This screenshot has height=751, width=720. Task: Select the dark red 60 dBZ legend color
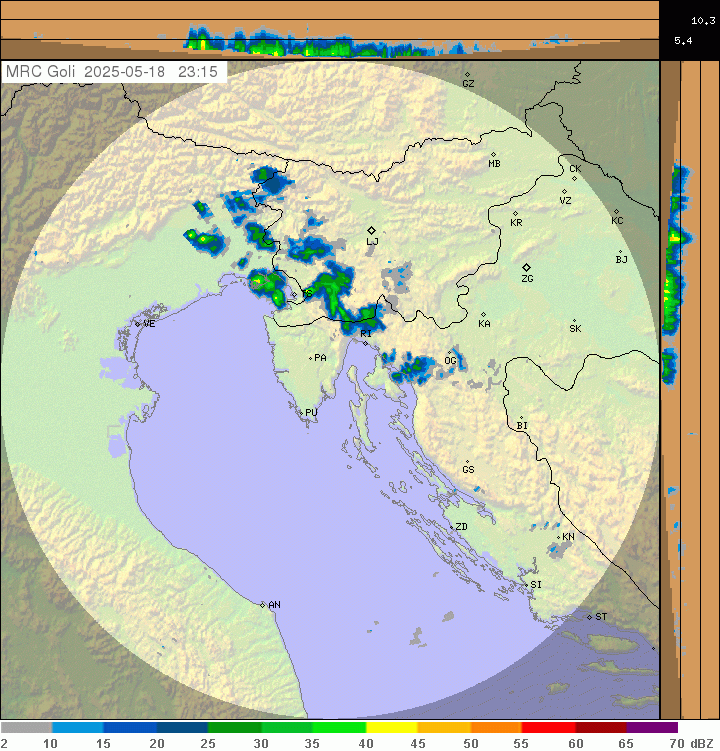point(601,728)
